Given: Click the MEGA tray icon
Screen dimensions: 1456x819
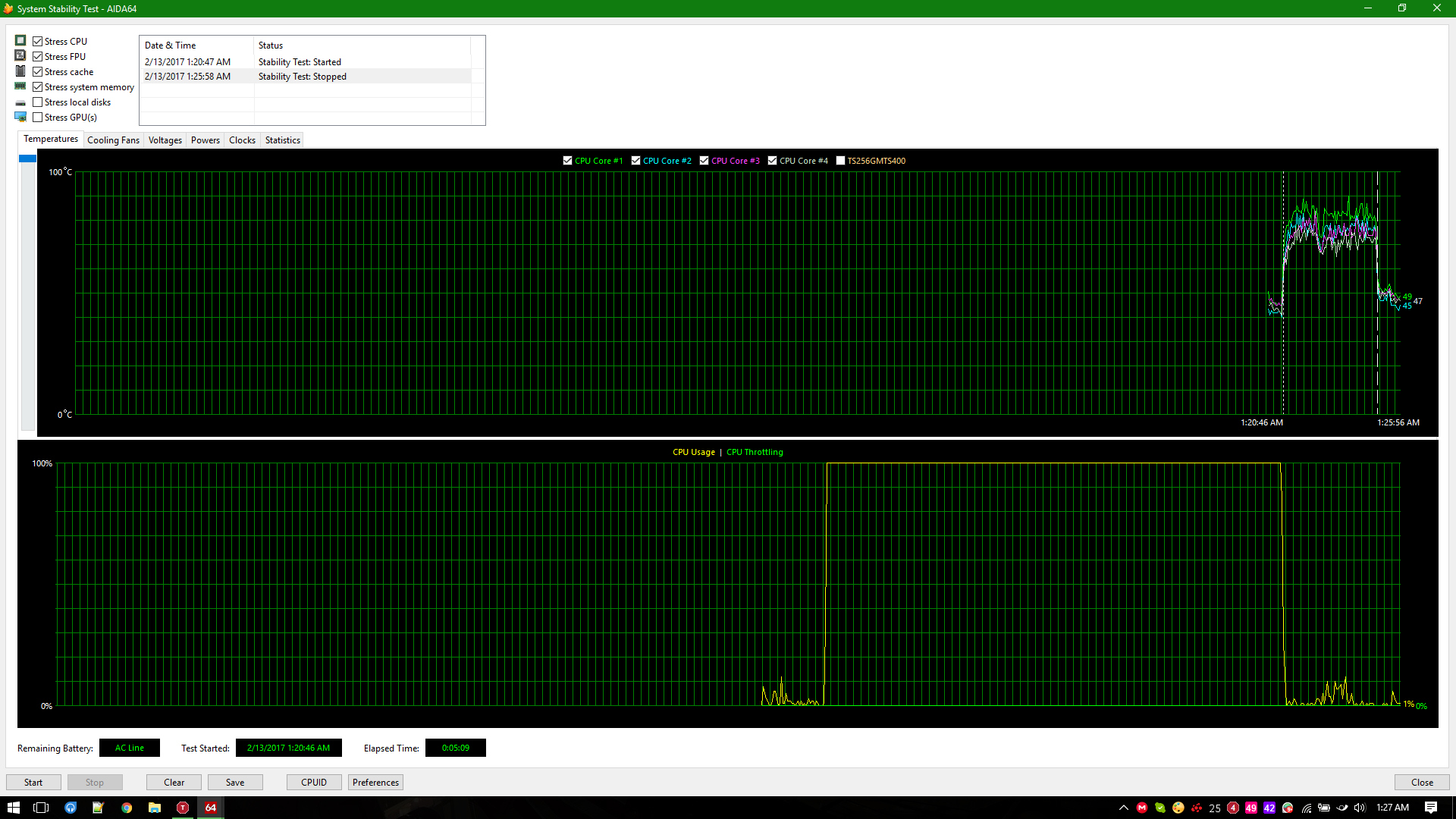Looking at the screenshot, I should (x=1142, y=808).
